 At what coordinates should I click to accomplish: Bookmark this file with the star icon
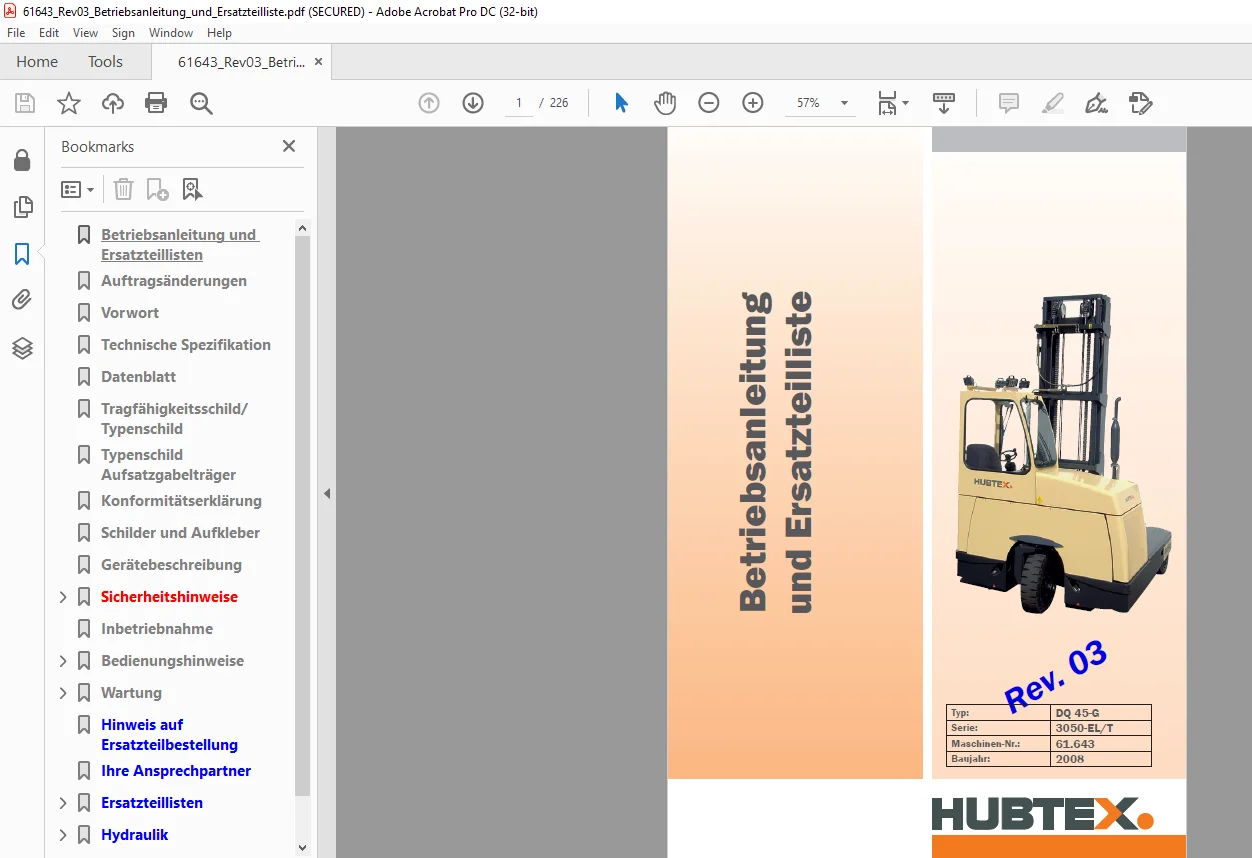(69, 103)
